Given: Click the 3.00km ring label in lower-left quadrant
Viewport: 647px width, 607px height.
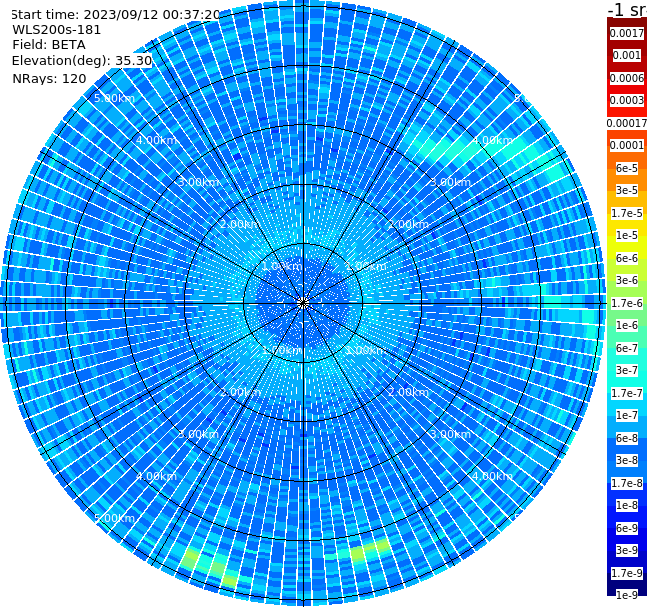Looking at the screenshot, I should [x=198, y=434].
